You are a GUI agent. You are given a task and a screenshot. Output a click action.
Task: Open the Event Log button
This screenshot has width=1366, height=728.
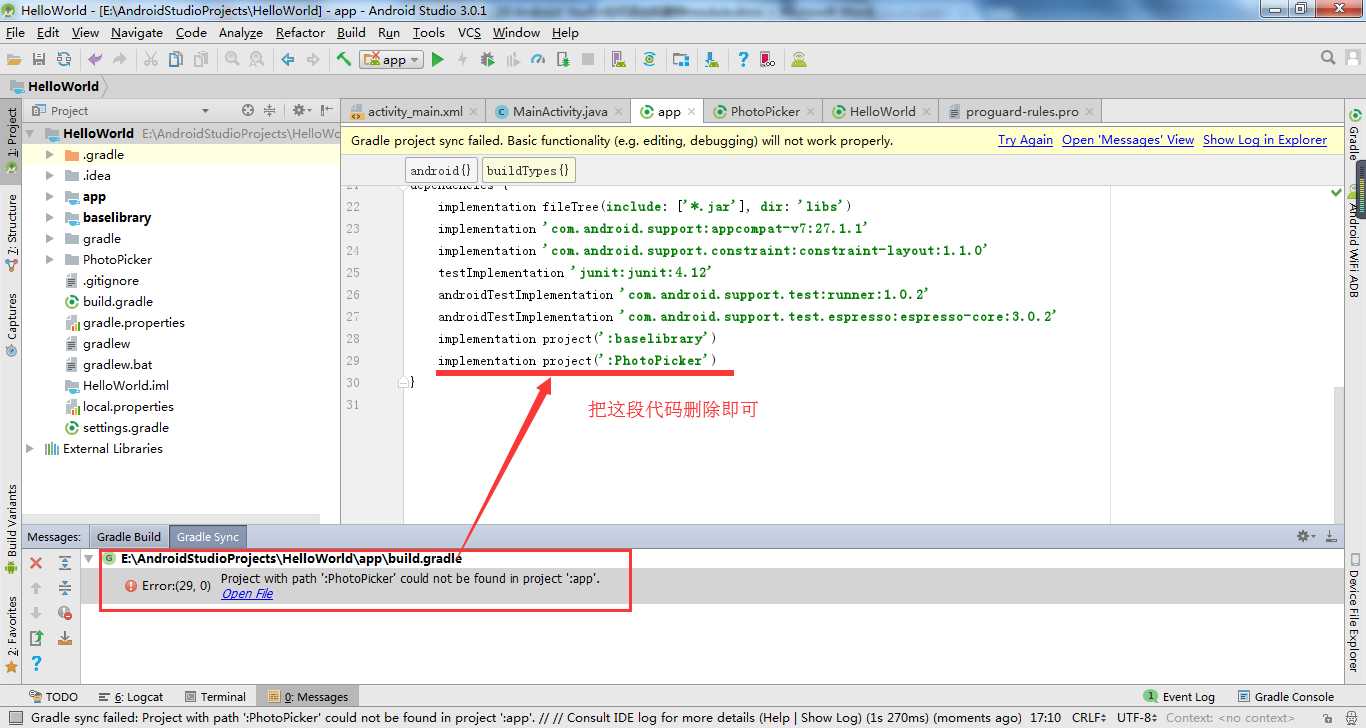click(x=1179, y=697)
